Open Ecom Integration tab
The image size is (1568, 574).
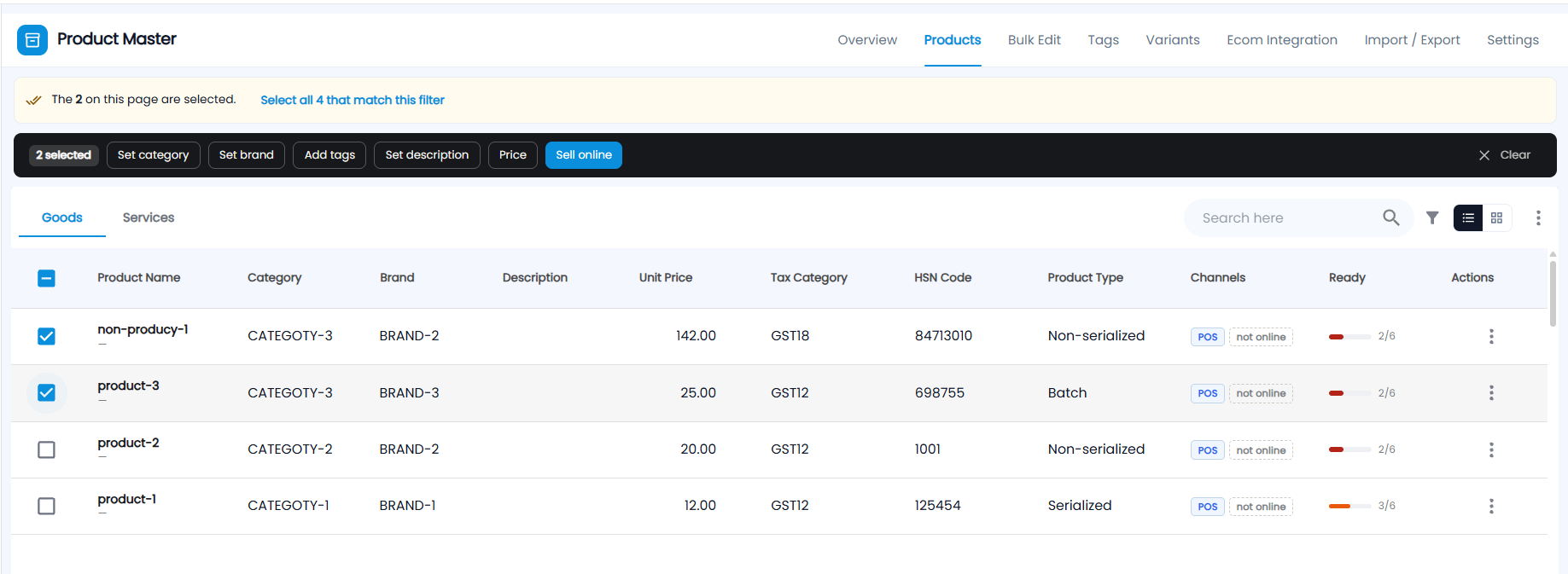coord(1282,40)
